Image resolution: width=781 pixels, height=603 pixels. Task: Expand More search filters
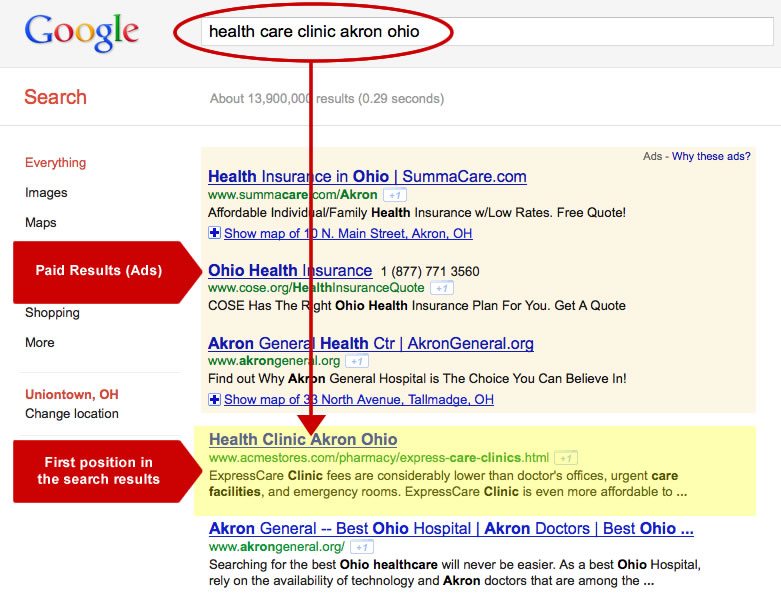(39, 342)
